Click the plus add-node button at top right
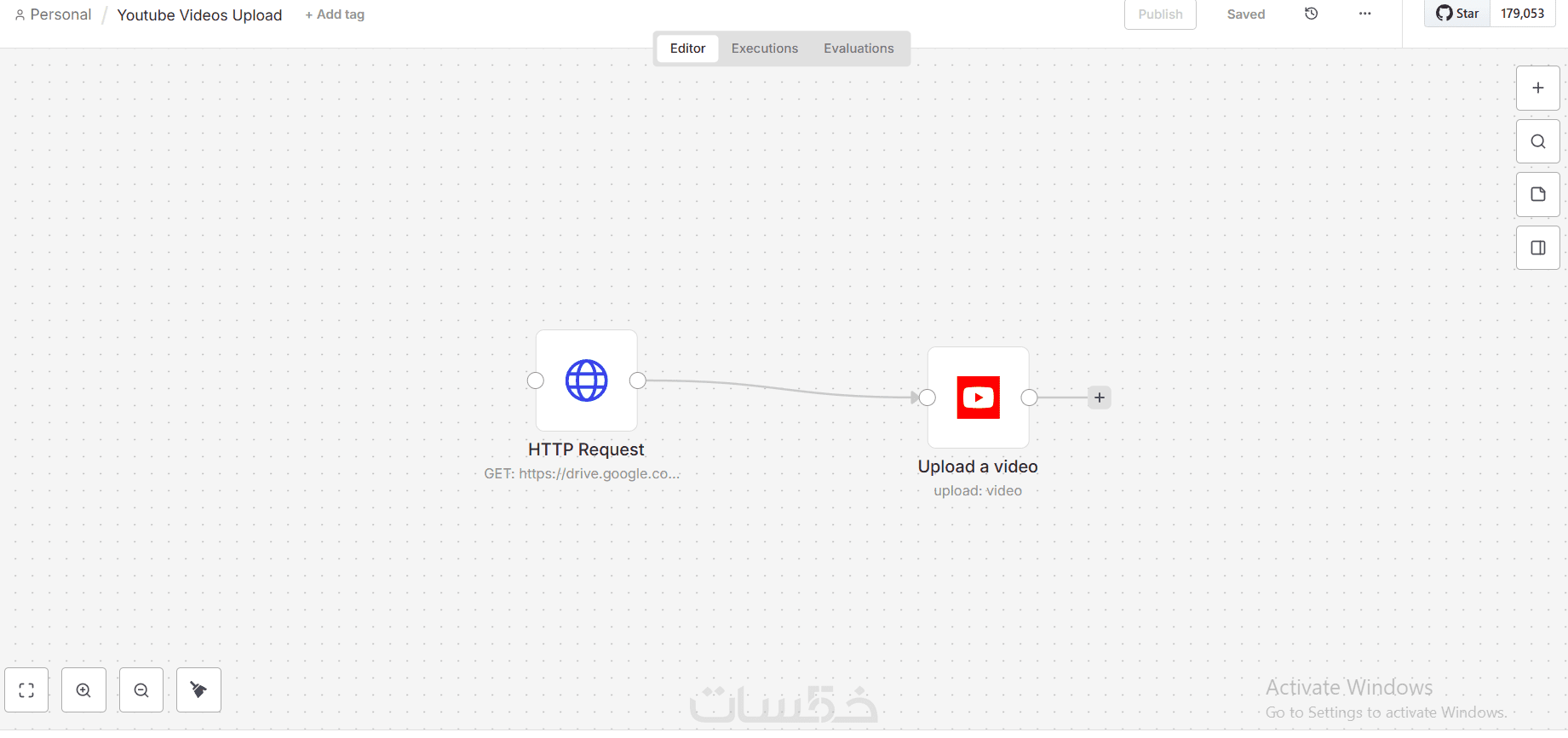Screen dimensions: 1568x738 tap(1537, 88)
